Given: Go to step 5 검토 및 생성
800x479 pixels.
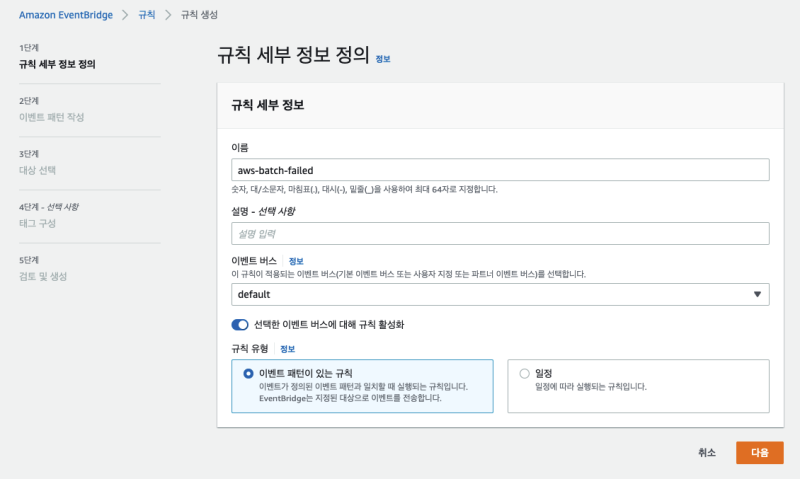Looking at the screenshot, I should 44,275.
